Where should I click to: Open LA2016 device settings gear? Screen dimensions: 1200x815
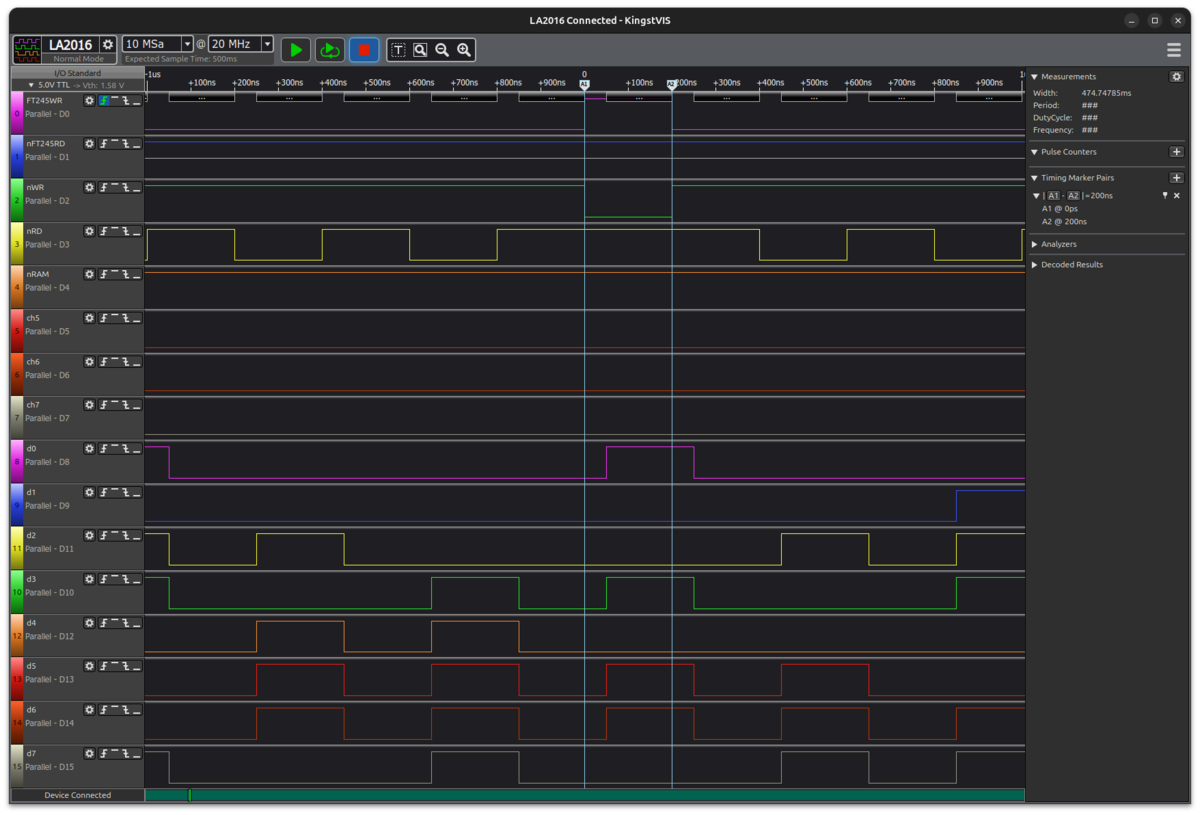(x=108, y=45)
